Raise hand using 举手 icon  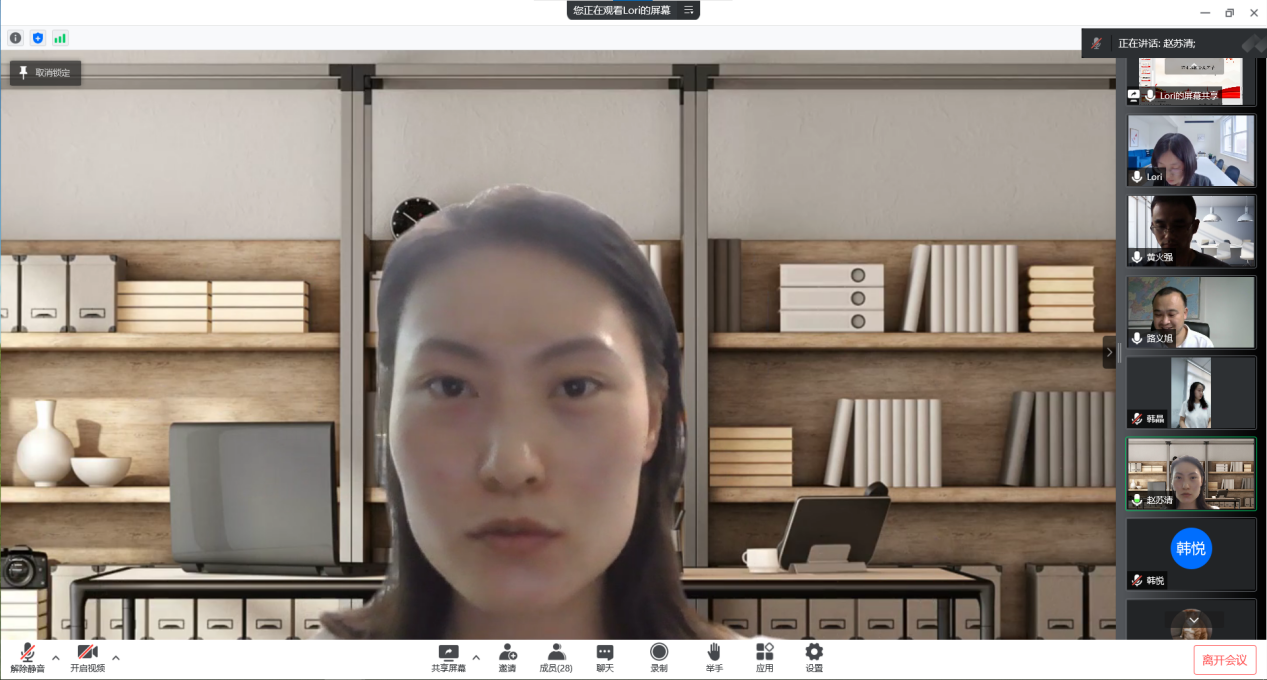714,657
